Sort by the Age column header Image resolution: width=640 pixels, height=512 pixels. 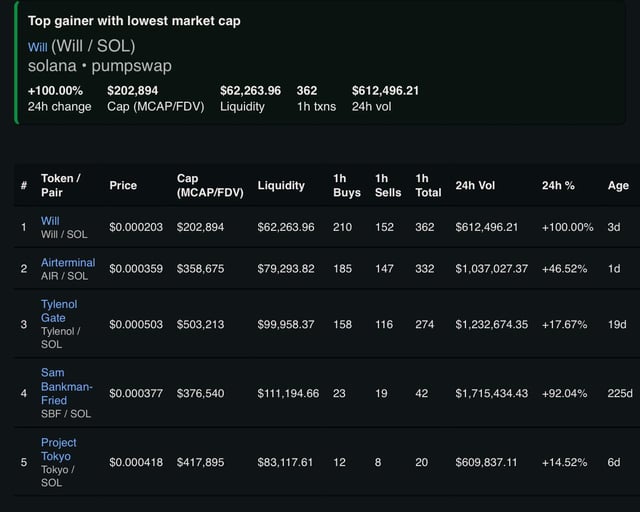[618, 185]
